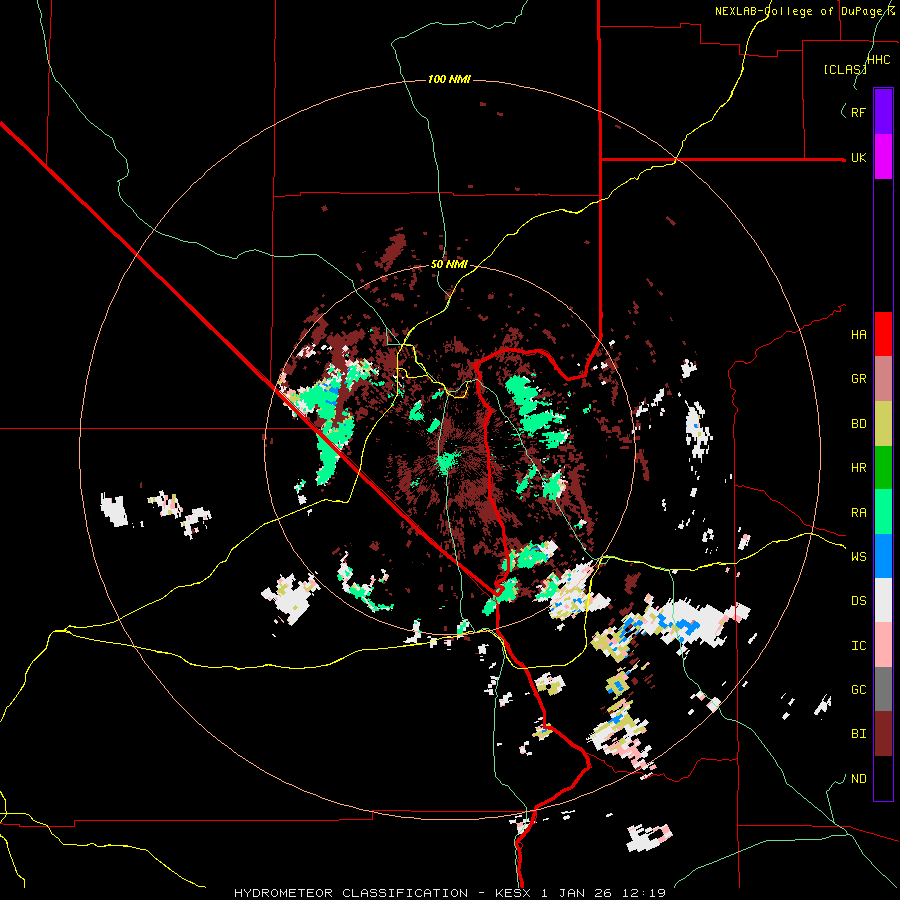Pick the RA light green legend swatch
The image size is (900, 900).
coord(883,511)
